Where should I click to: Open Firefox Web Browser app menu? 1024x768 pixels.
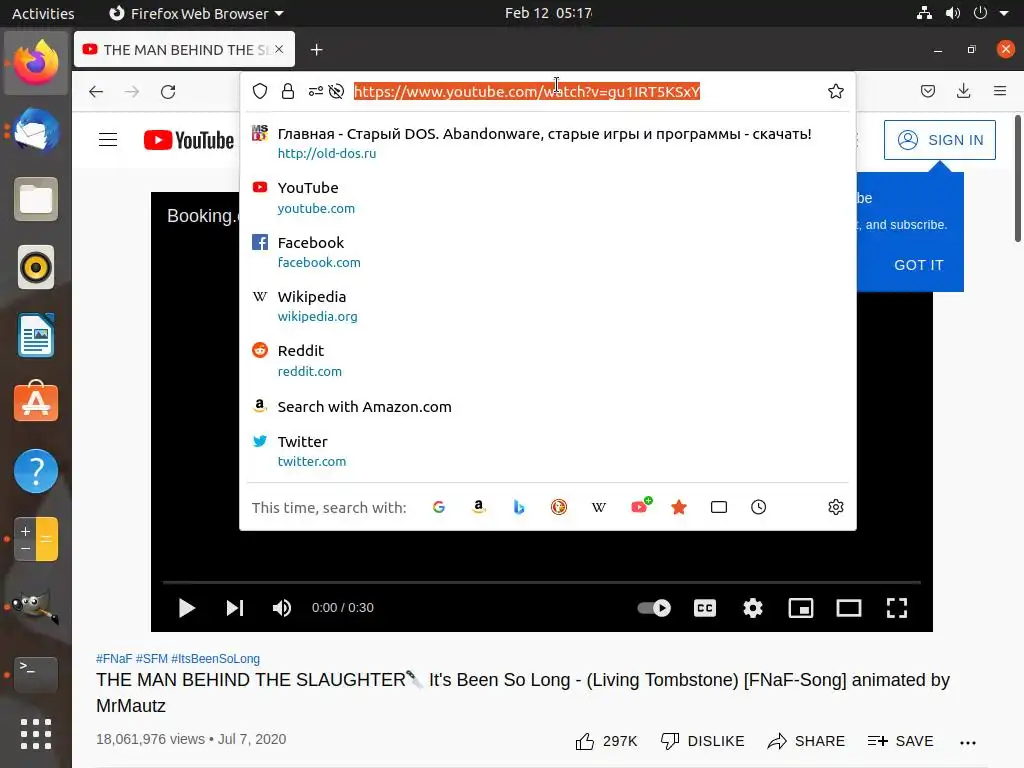196,13
